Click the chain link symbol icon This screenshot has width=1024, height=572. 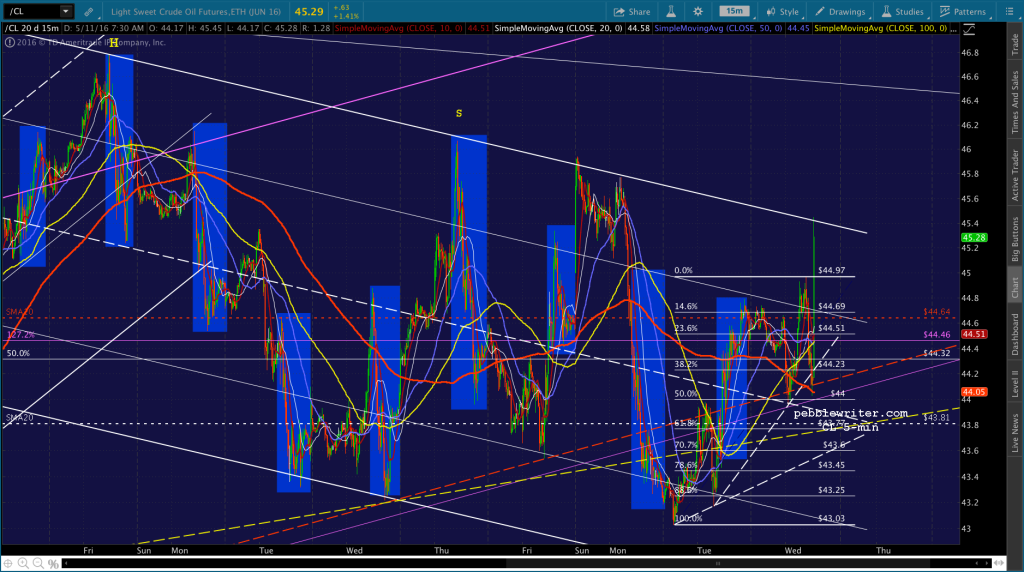(89, 12)
